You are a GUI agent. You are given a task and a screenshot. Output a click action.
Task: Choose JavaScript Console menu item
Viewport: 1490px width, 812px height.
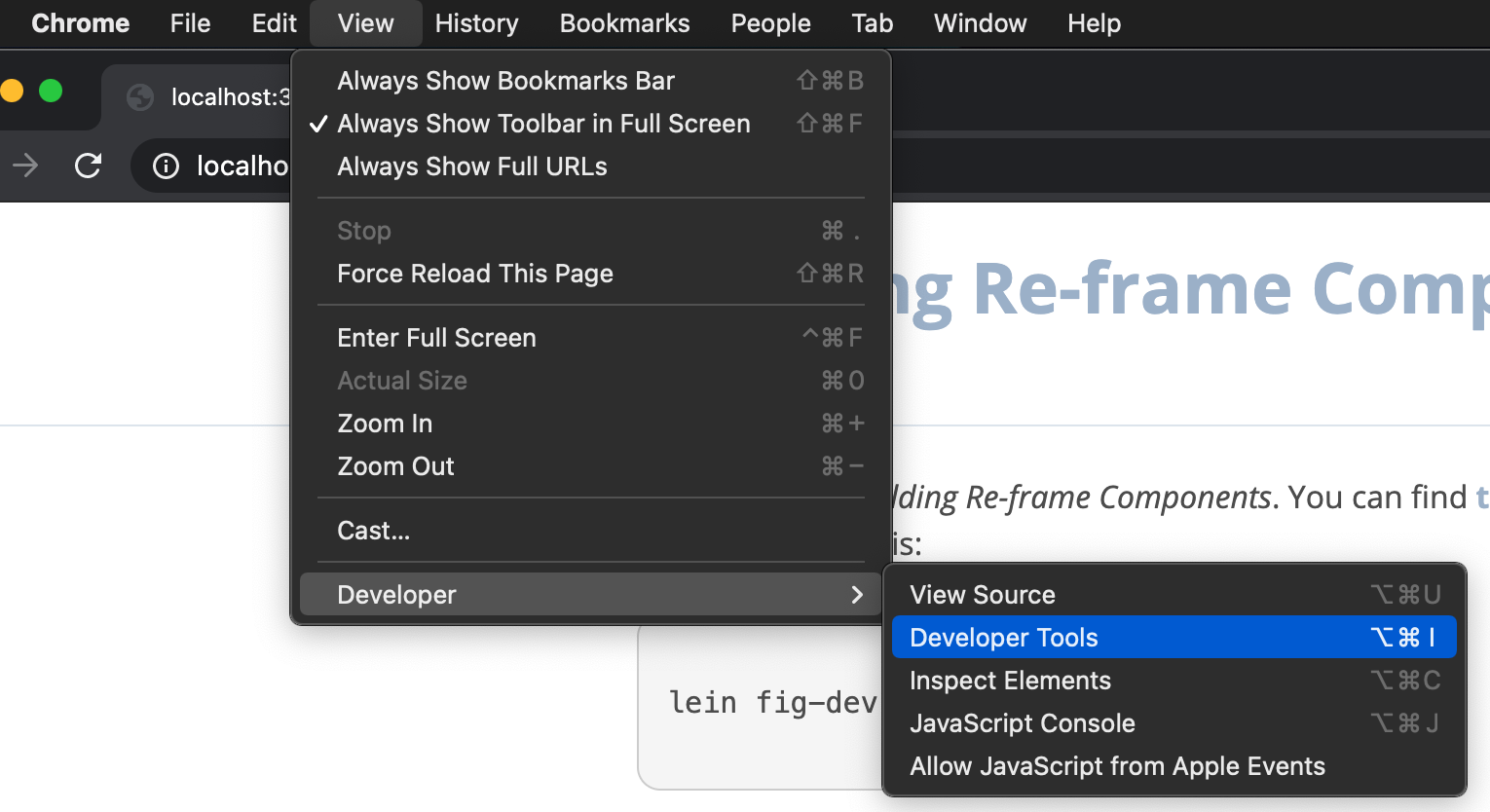tap(1022, 723)
